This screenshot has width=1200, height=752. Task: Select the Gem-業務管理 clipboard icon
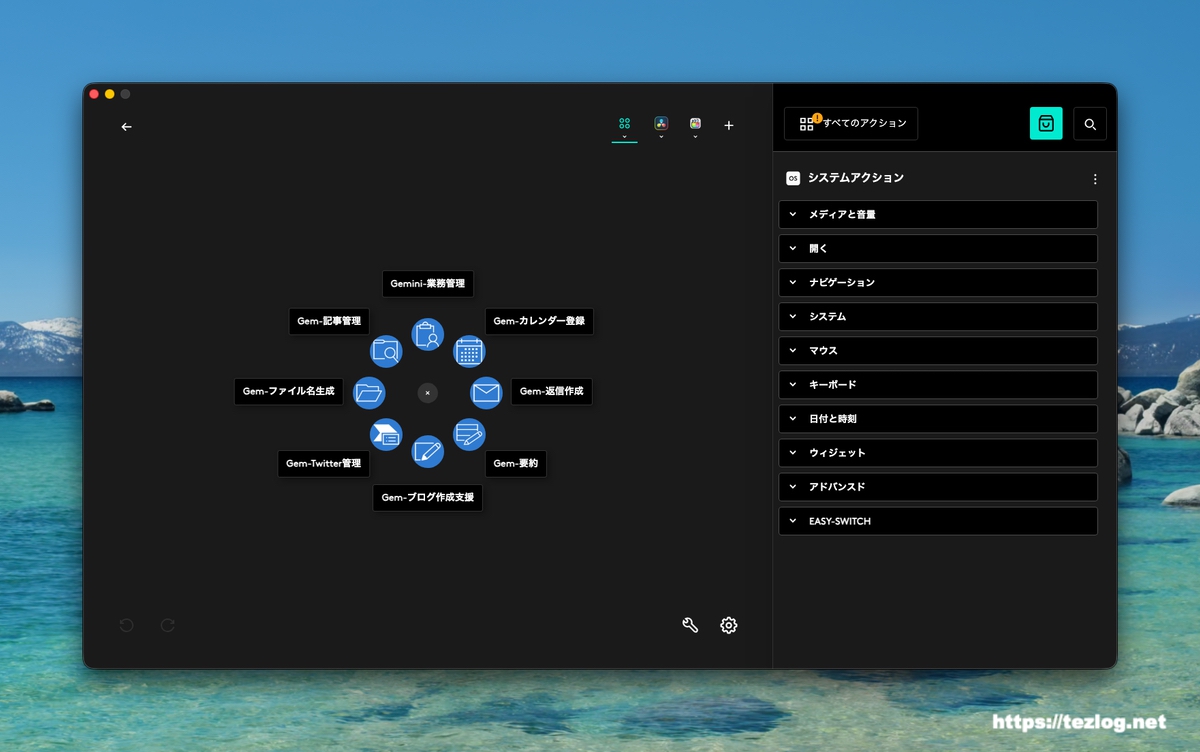point(428,335)
